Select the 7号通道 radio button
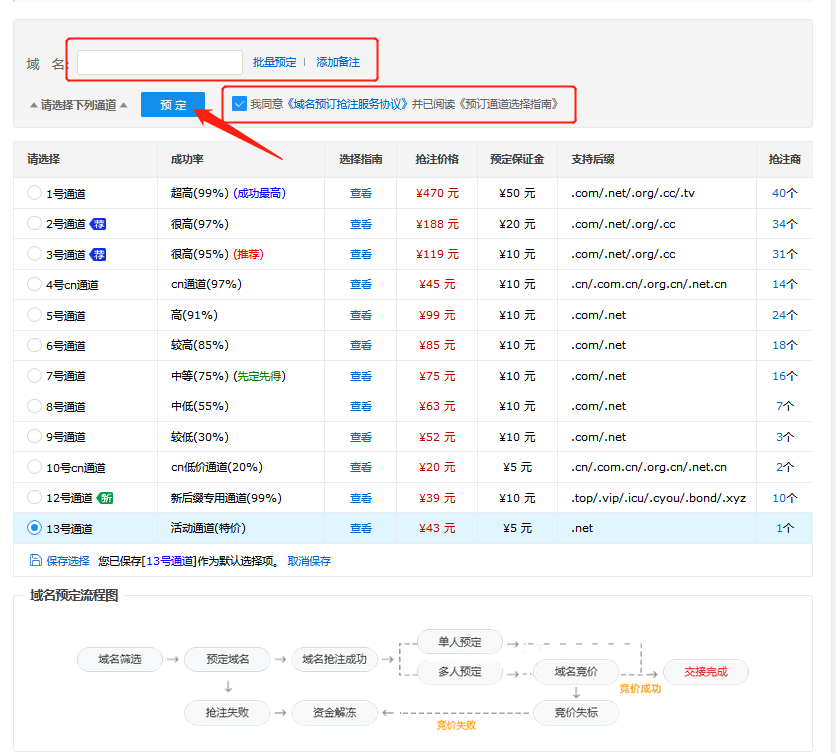Viewport: 836px width, 753px height. tap(34, 375)
